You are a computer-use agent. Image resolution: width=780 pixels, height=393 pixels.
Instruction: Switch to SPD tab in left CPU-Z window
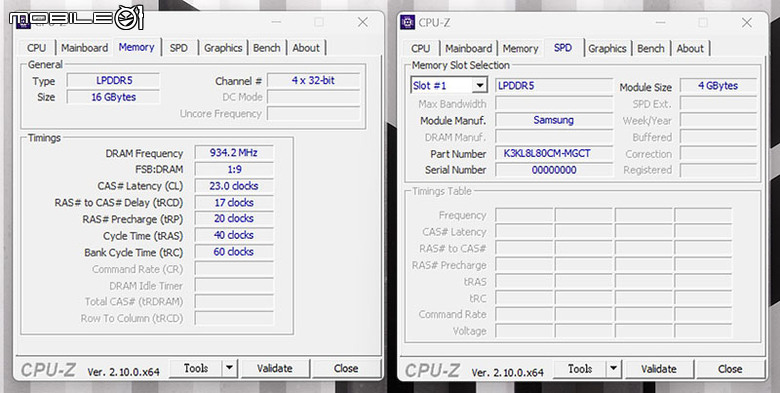tap(179, 48)
